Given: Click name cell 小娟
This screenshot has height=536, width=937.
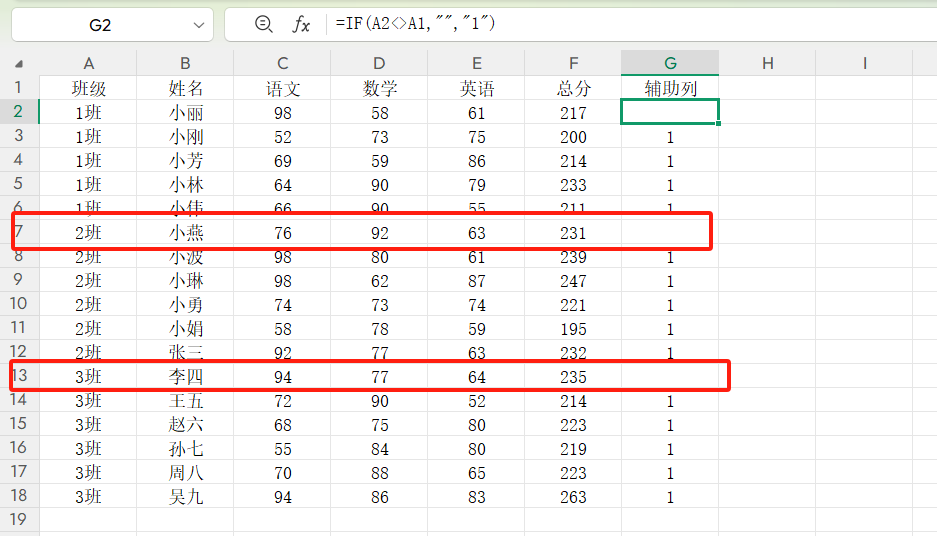Looking at the screenshot, I should coord(185,329).
